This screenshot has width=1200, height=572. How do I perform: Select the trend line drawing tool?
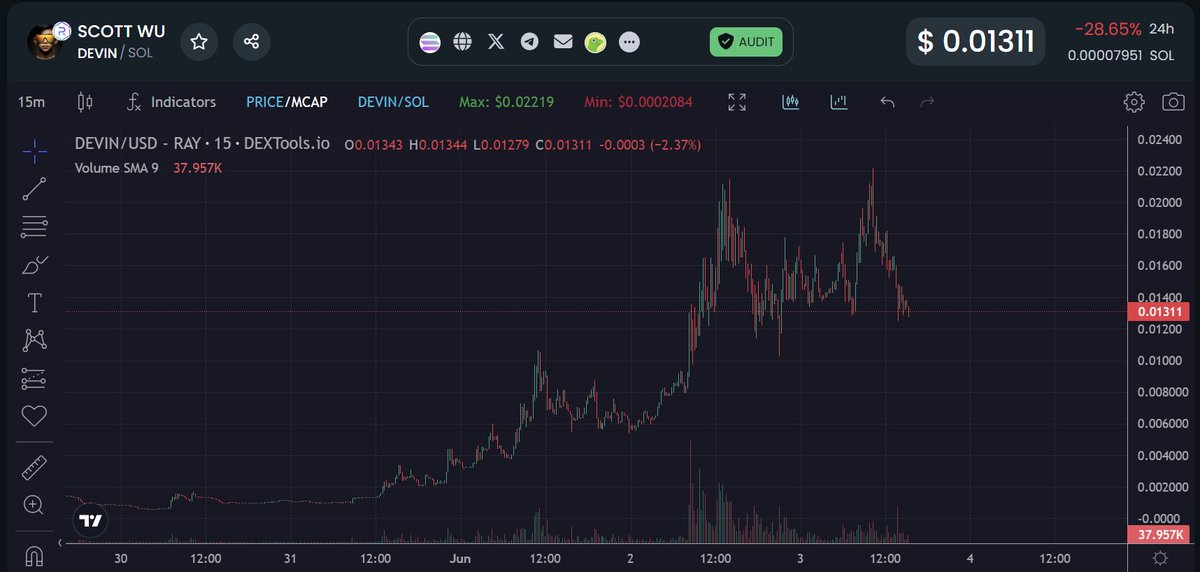pyautogui.click(x=34, y=190)
